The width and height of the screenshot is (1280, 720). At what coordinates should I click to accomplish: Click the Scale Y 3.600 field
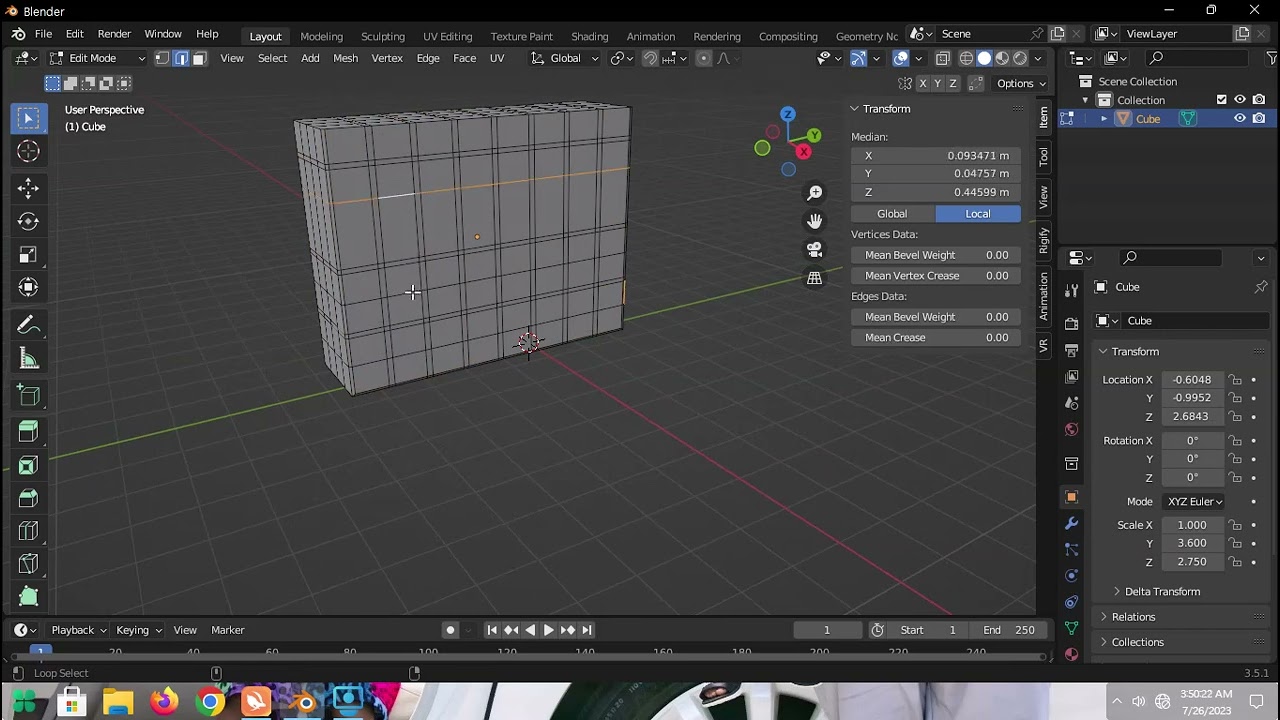pos(1192,543)
